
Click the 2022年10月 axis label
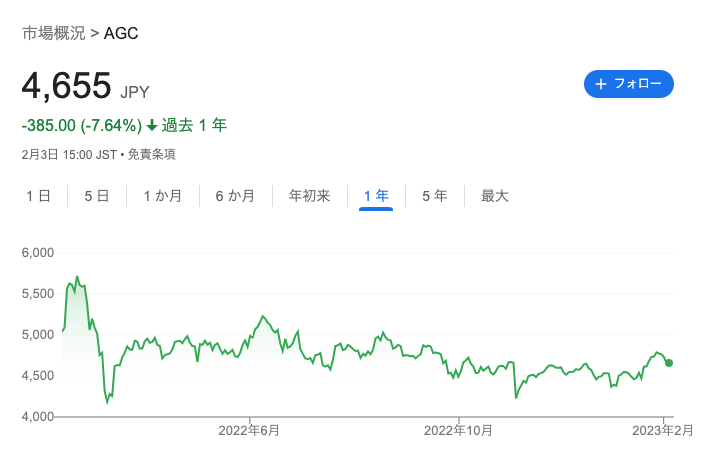(x=458, y=430)
